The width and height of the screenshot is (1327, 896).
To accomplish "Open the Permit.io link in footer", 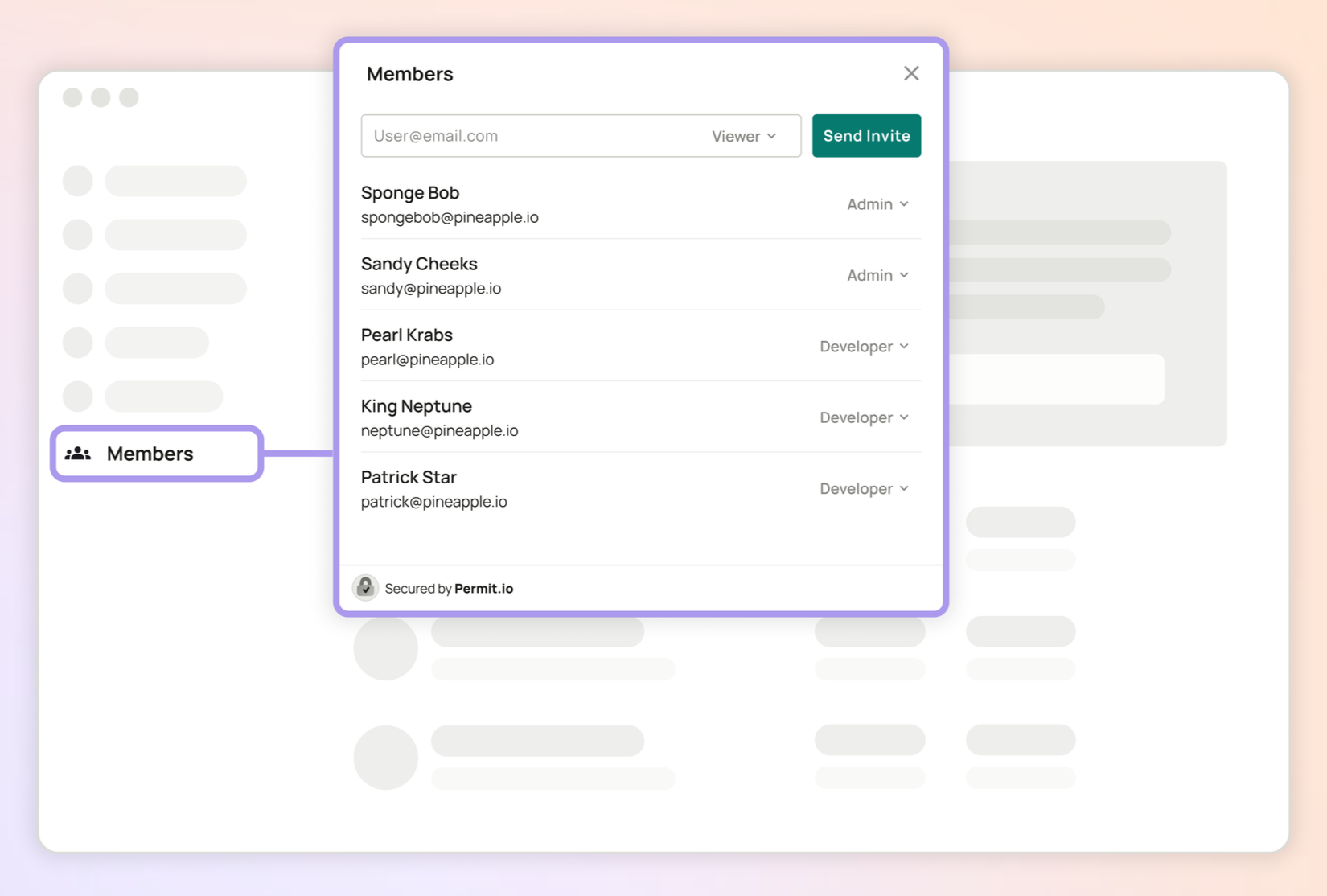I will click(483, 588).
